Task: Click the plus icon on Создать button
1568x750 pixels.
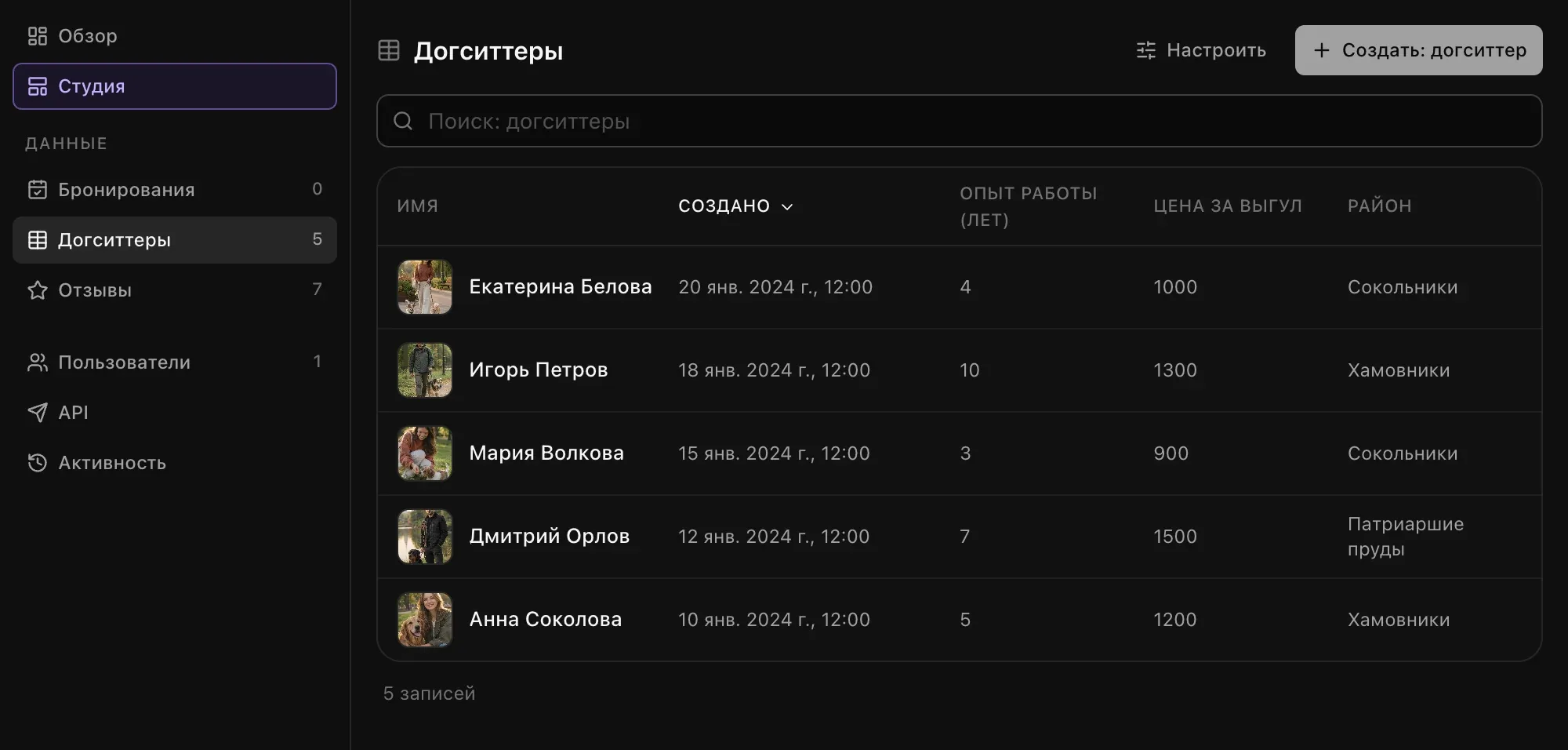Action: tap(1322, 50)
